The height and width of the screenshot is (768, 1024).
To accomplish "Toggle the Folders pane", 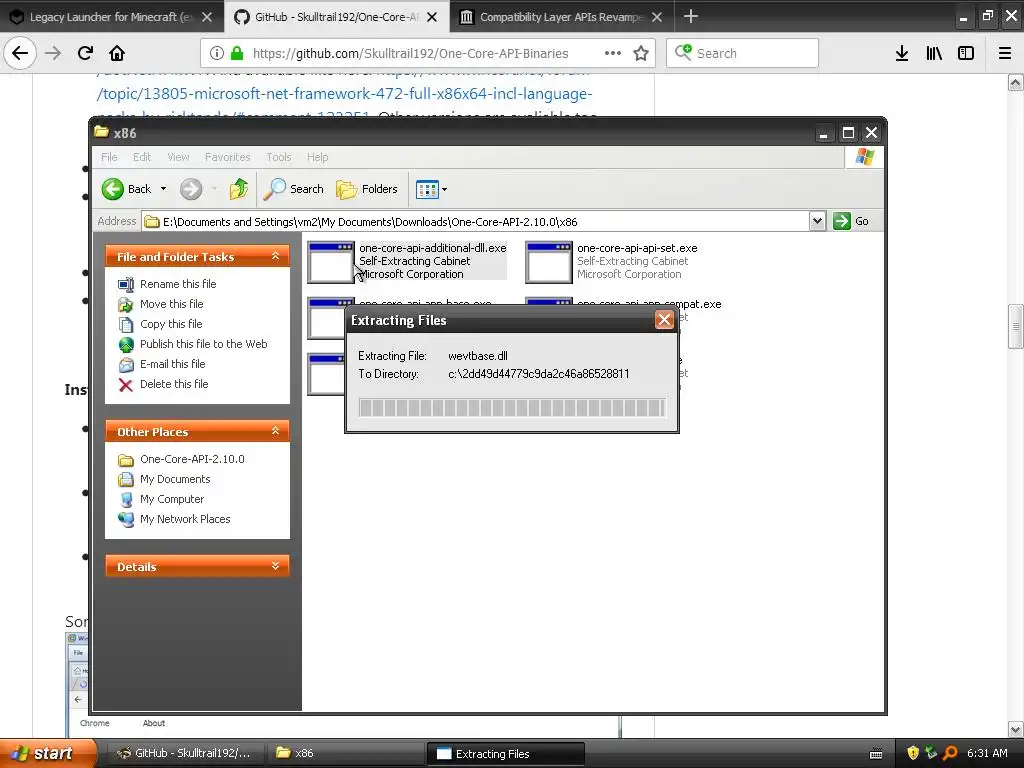I will point(366,189).
